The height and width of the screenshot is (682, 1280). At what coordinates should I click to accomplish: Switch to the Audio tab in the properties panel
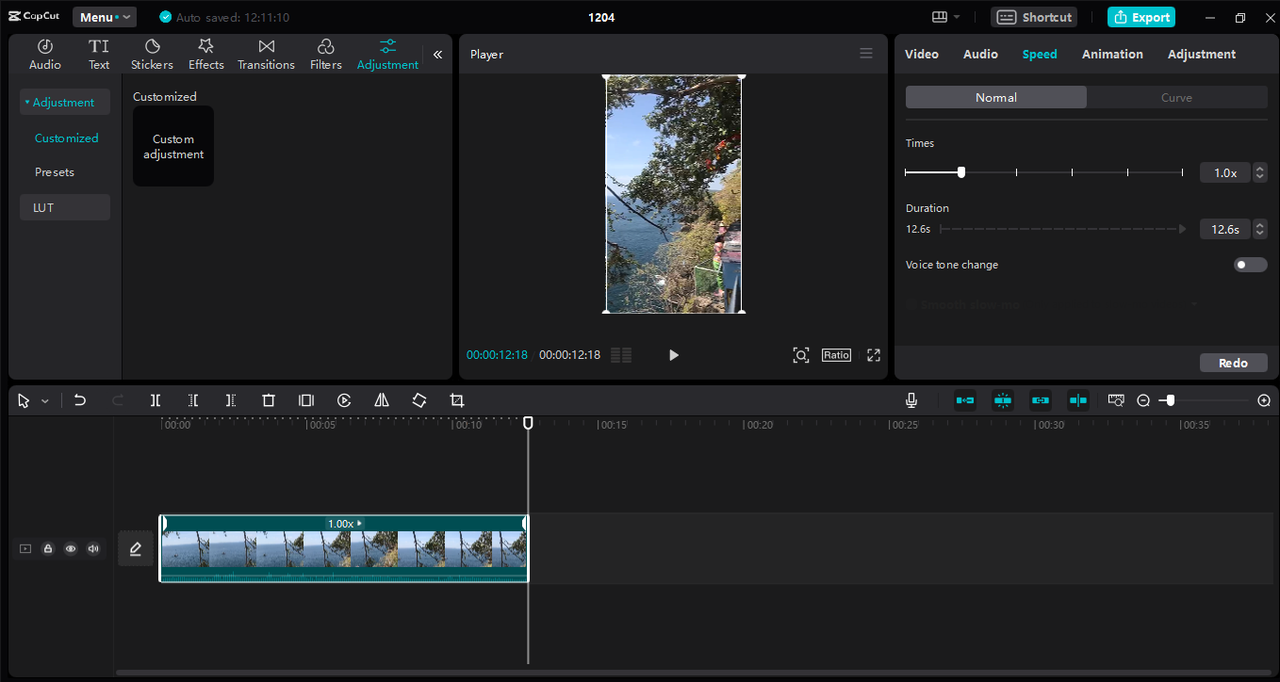pos(980,54)
